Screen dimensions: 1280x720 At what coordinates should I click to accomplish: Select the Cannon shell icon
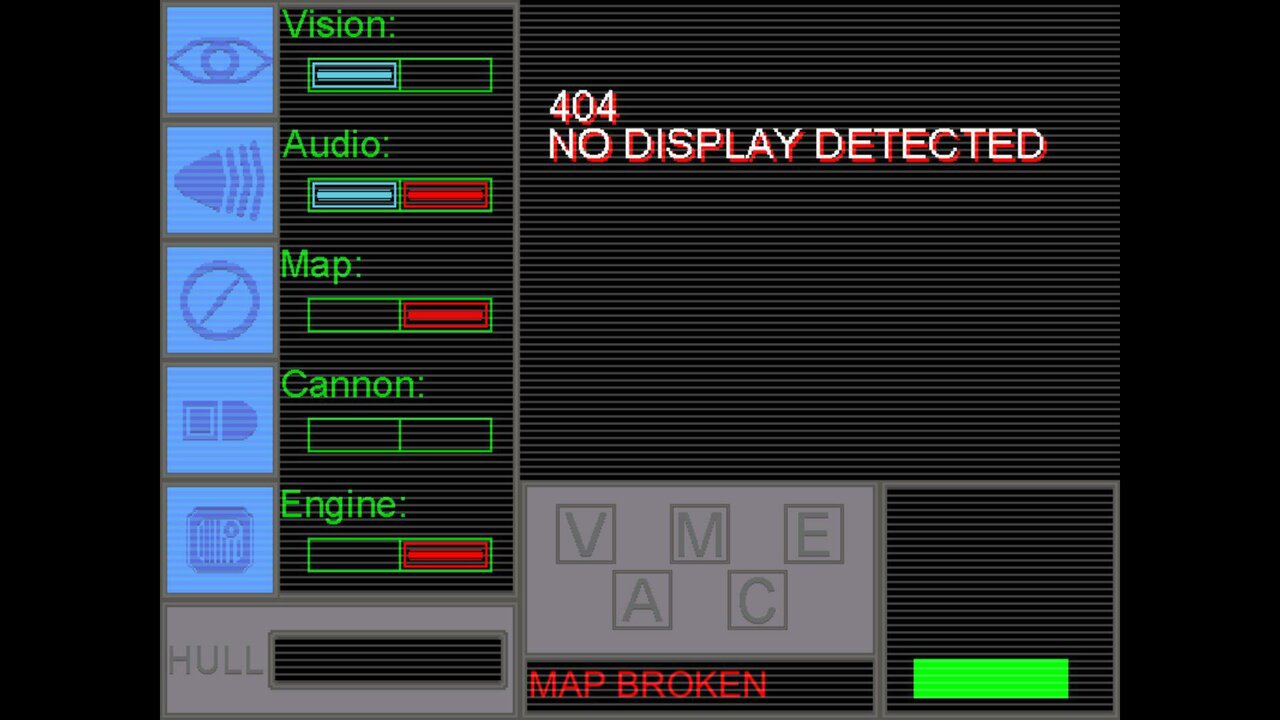(220, 420)
